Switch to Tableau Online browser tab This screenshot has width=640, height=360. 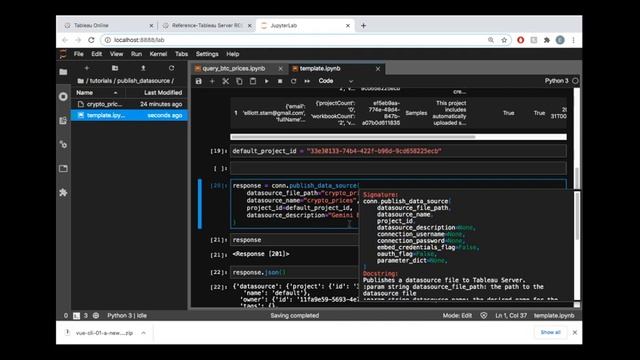[x=108, y=25]
